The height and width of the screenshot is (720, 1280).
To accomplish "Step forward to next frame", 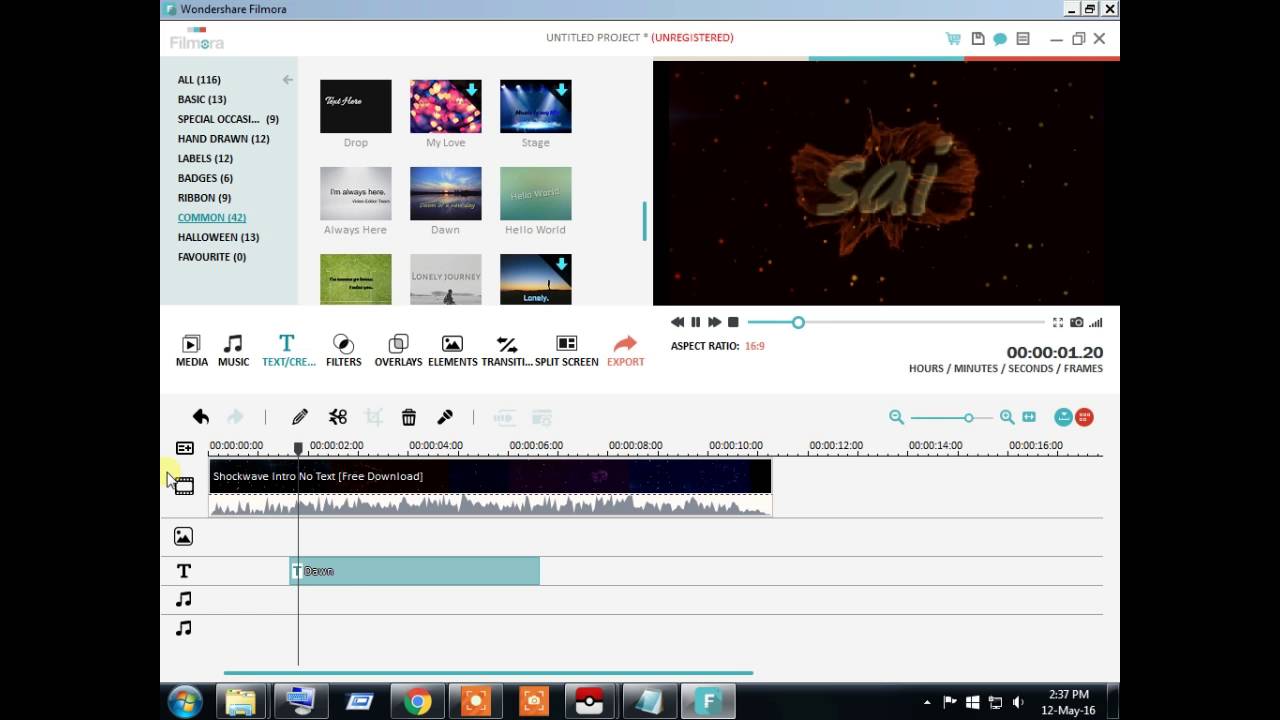I will (x=714, y=322).
